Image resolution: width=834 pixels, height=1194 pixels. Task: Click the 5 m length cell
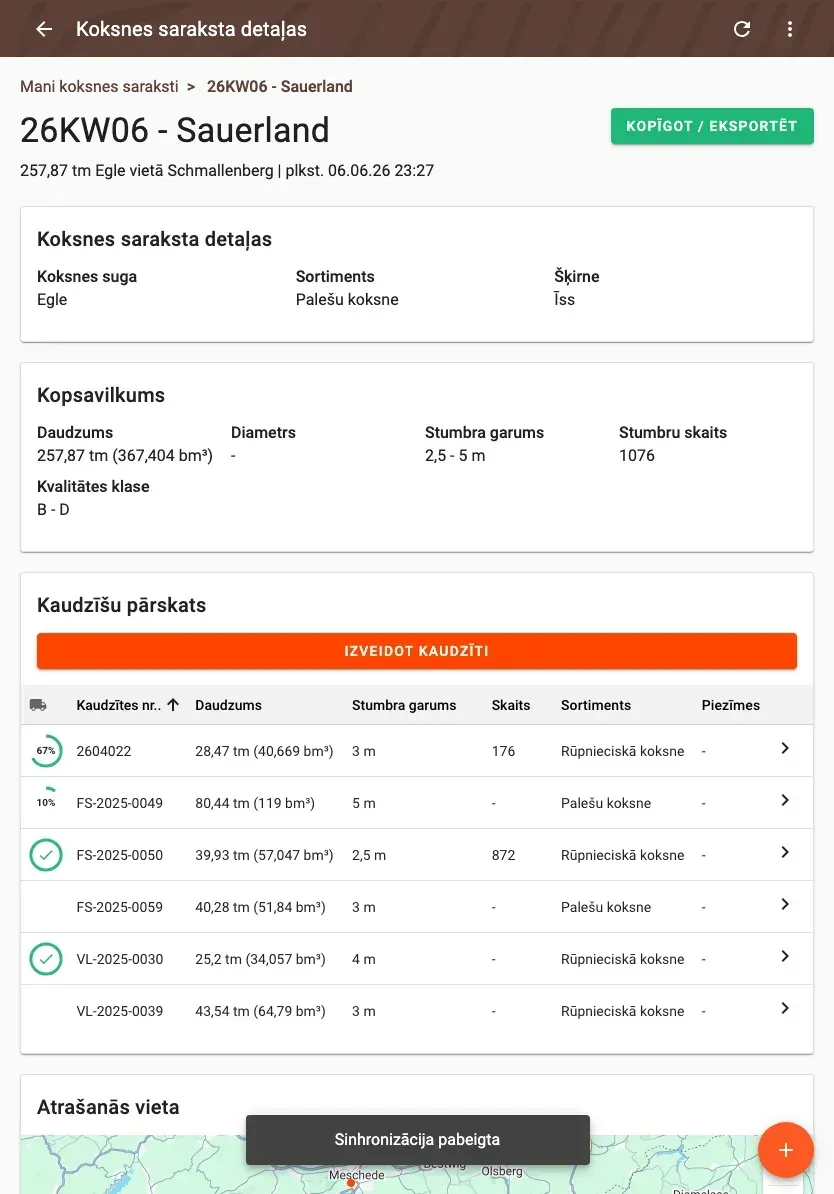(363, 803)
